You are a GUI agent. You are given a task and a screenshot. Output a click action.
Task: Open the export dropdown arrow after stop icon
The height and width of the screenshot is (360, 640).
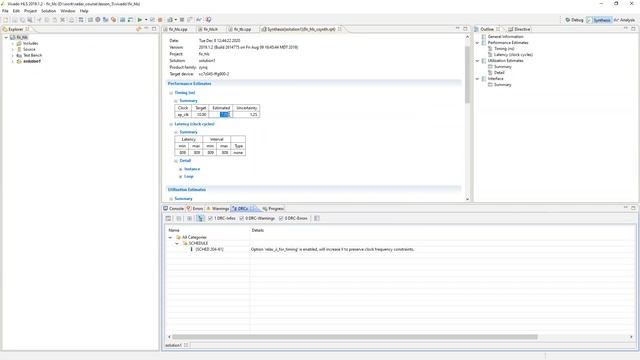point(176,20)
